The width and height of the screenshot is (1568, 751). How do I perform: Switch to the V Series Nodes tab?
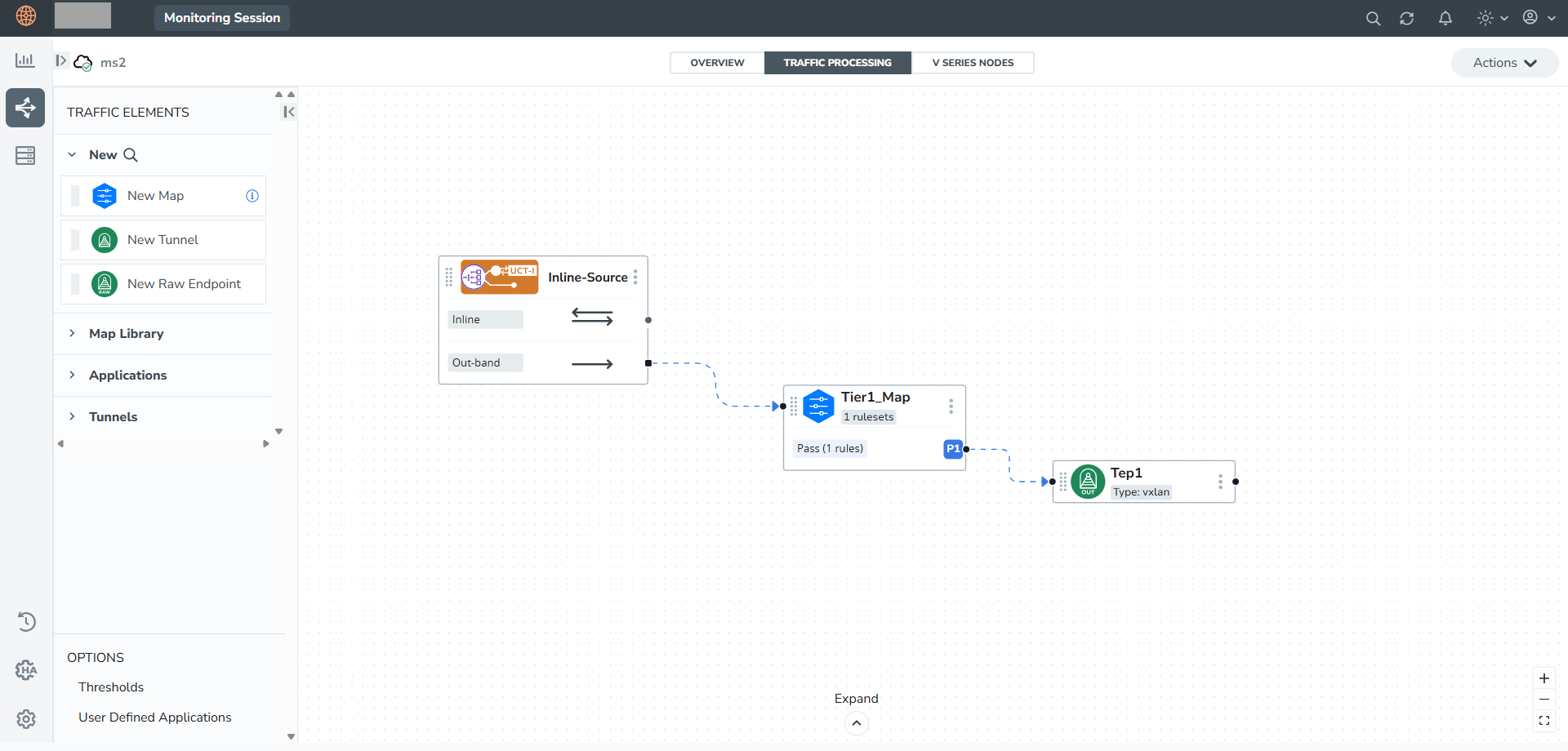tap(973, 63)
